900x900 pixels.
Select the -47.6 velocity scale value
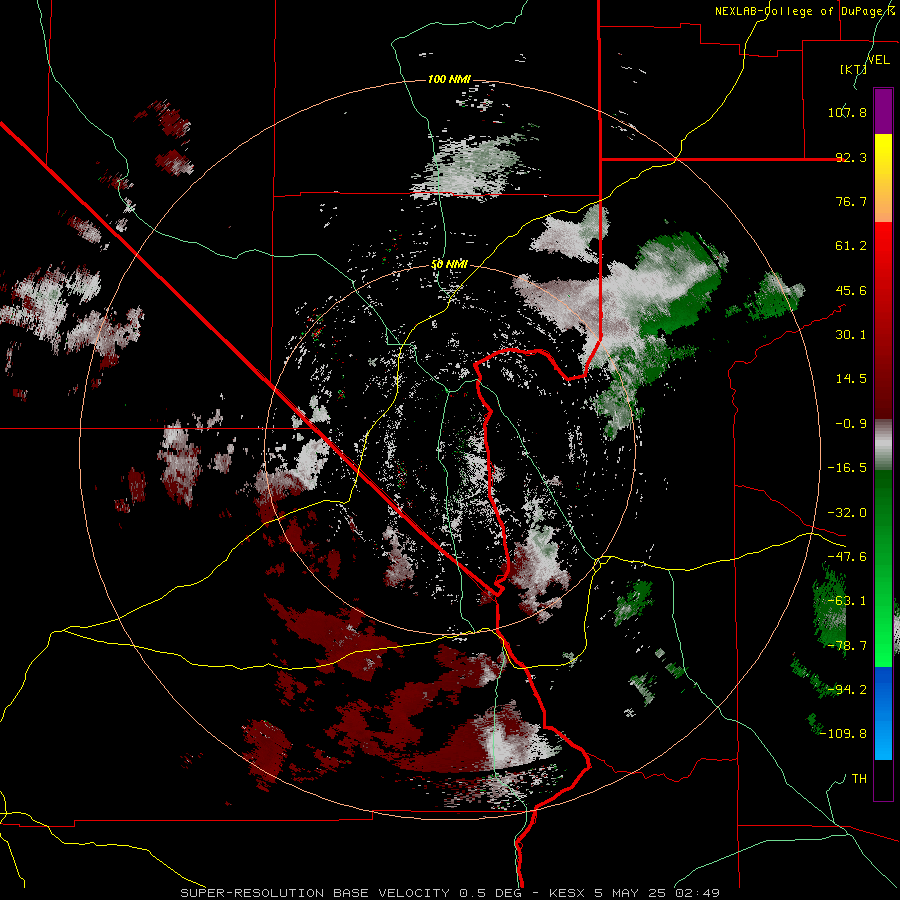(x=847, y=557)
